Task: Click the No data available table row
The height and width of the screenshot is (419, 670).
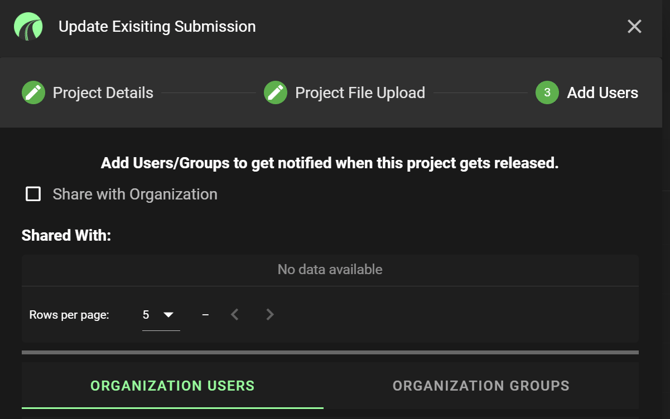Action: coord(330,270)
